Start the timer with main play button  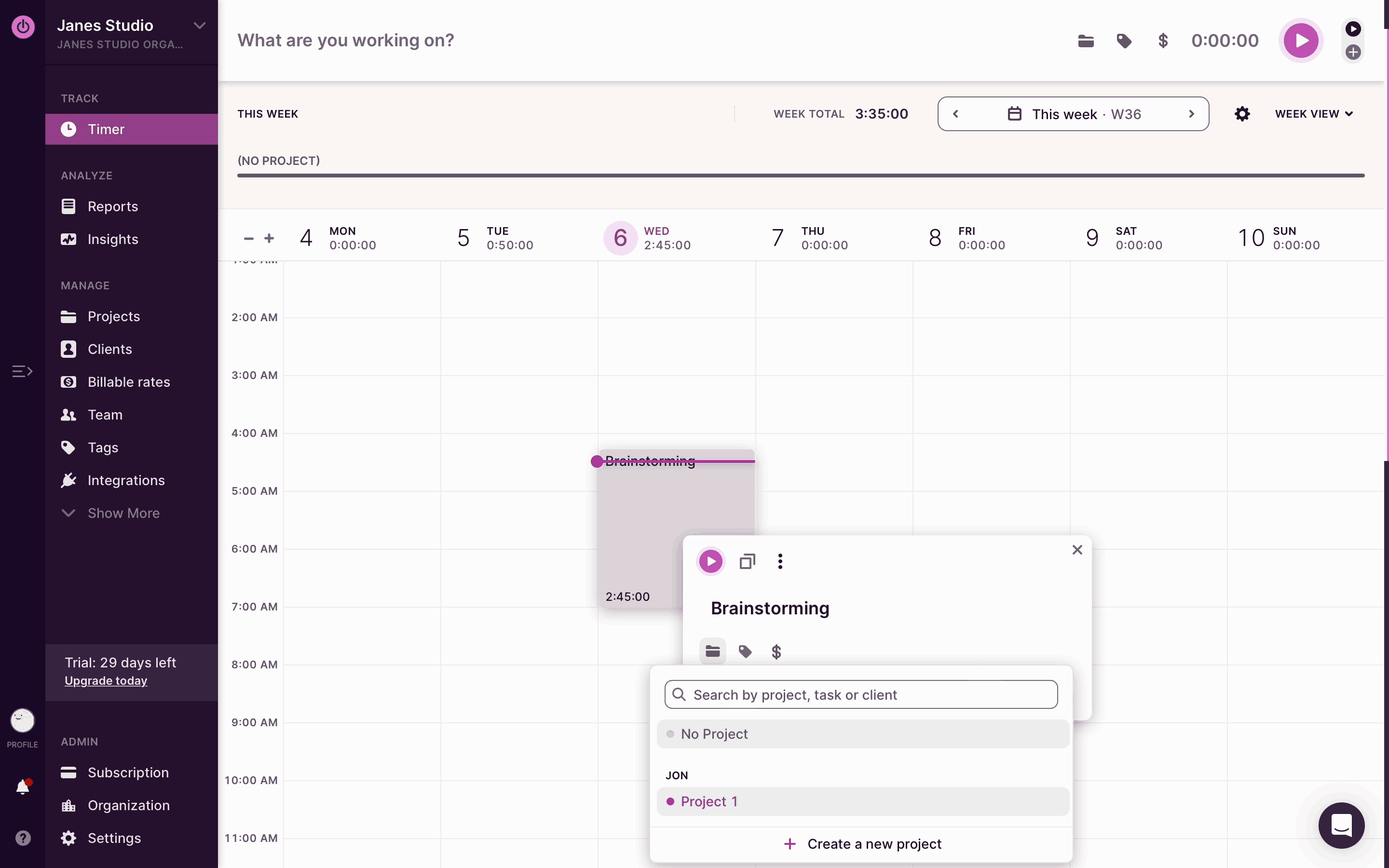point(1301,41)
